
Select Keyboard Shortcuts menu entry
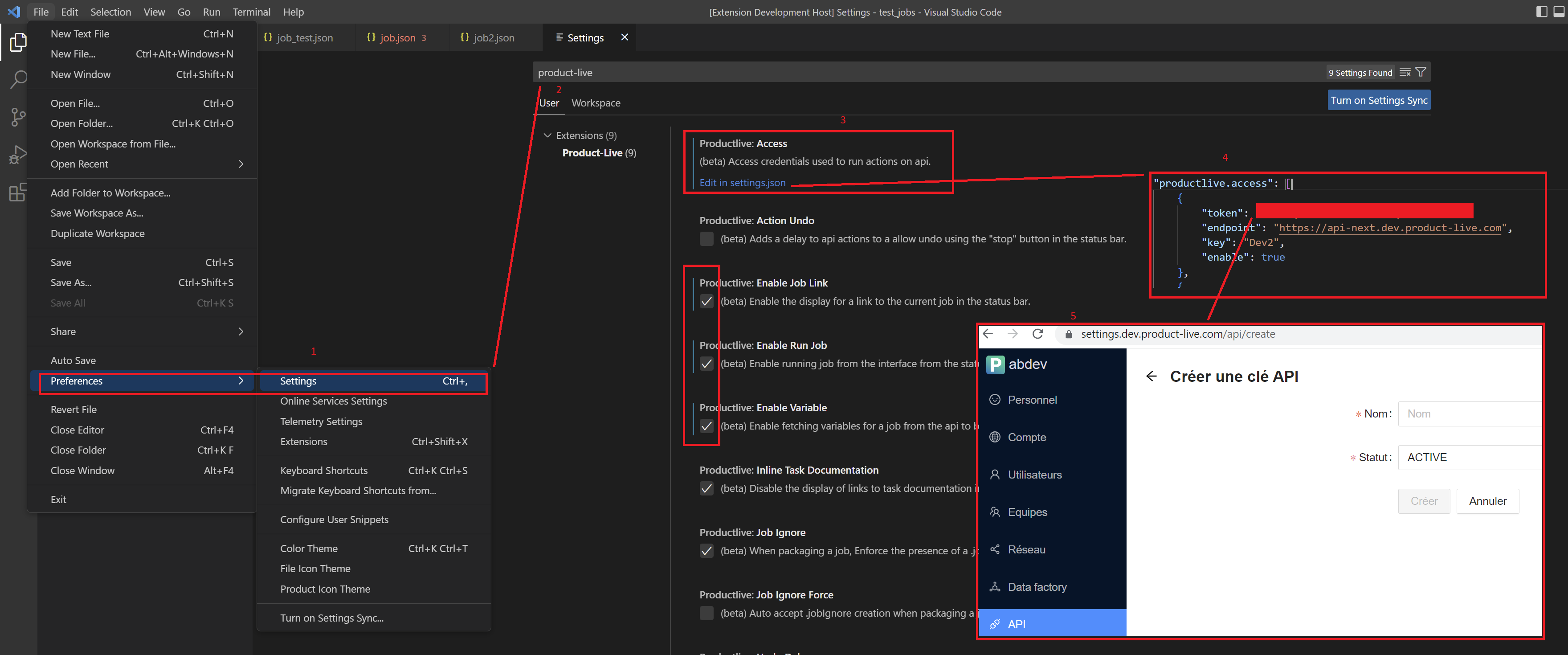(324, 470)
